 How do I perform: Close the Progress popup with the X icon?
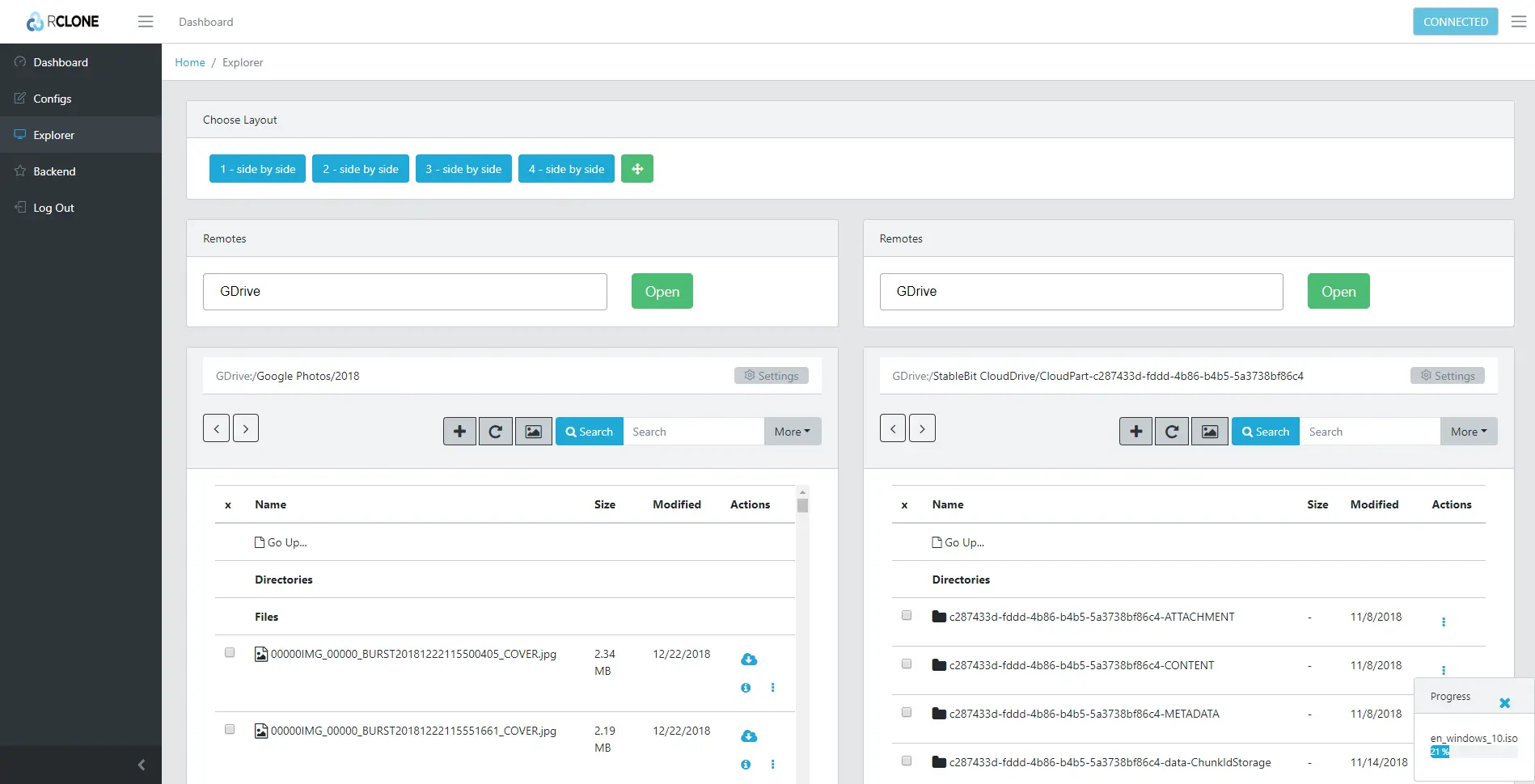coord(1504,703)
